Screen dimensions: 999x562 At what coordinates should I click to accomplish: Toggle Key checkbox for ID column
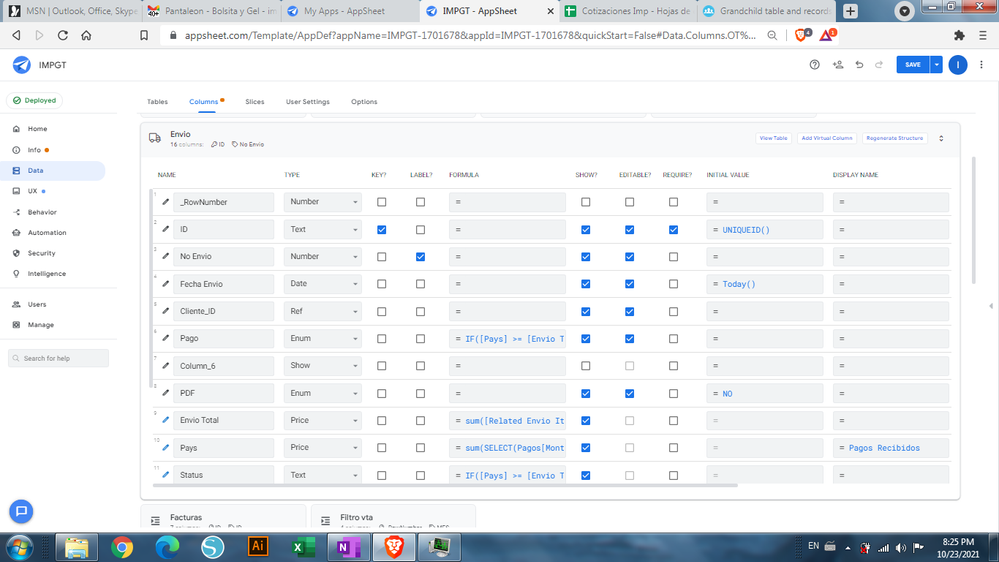pos(382,229)
